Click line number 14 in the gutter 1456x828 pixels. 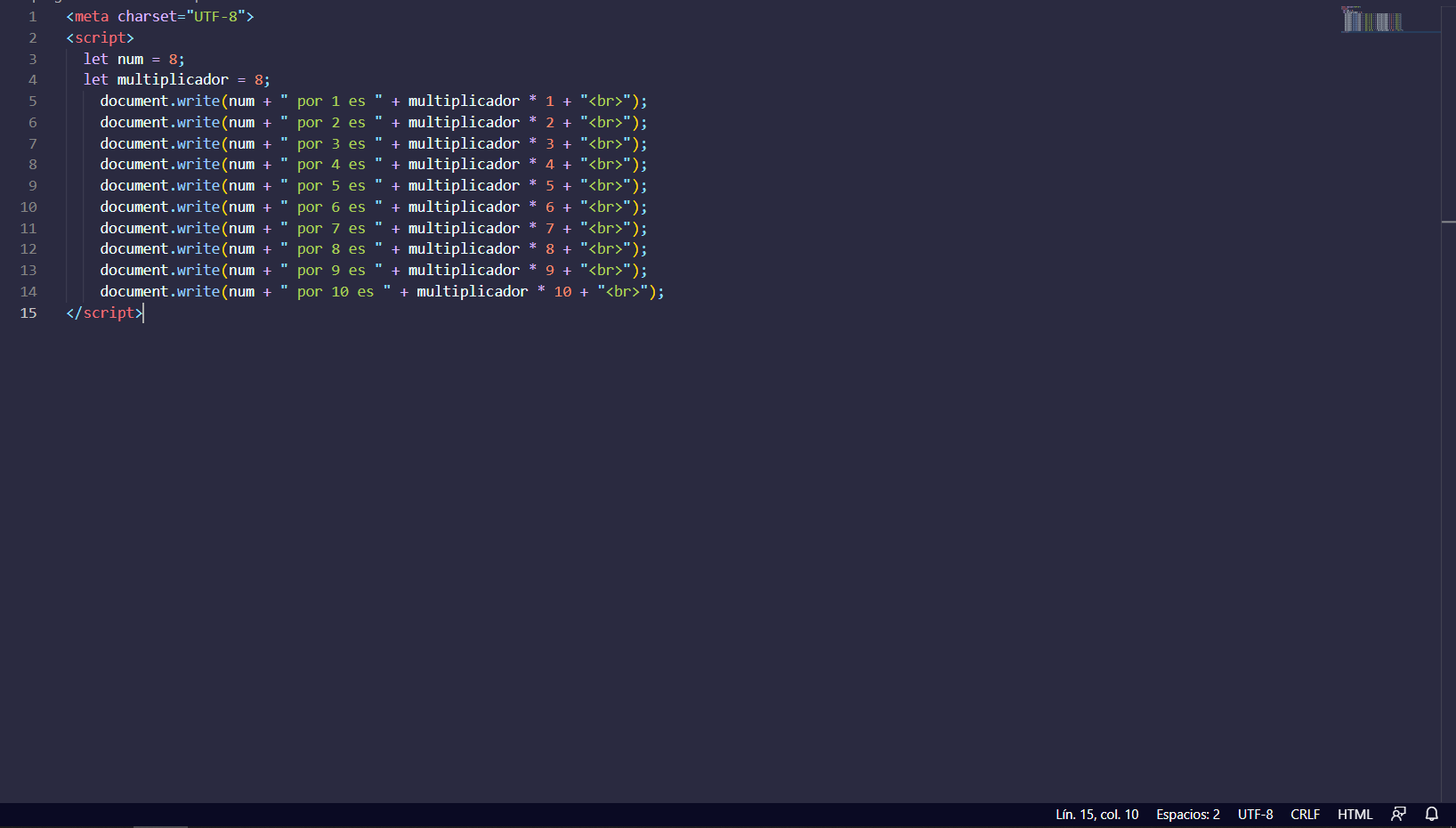pyautogui.click(x=28, y=291)
